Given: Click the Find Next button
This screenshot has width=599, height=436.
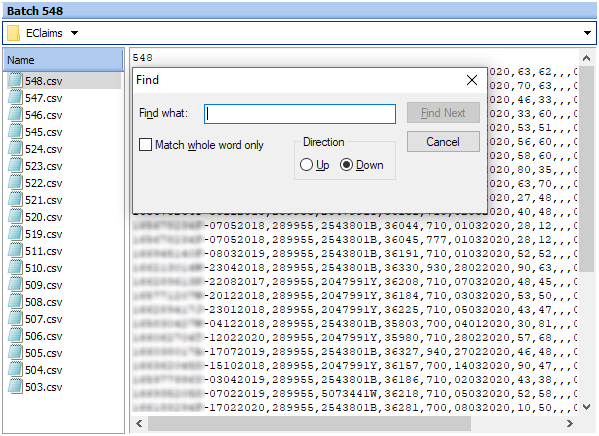Looking at the screenshot, I should pyautogui.click(x=443, y=113).
